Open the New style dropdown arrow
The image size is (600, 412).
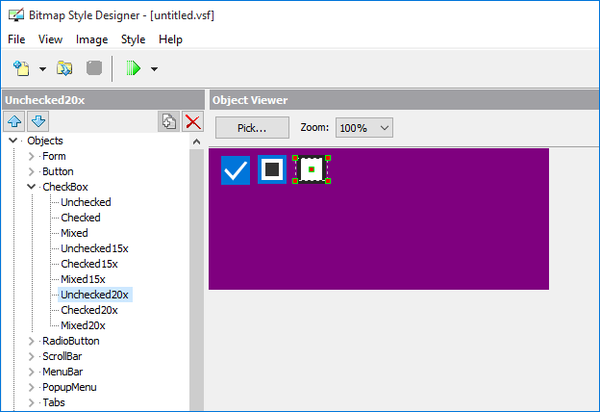point(42,69)
